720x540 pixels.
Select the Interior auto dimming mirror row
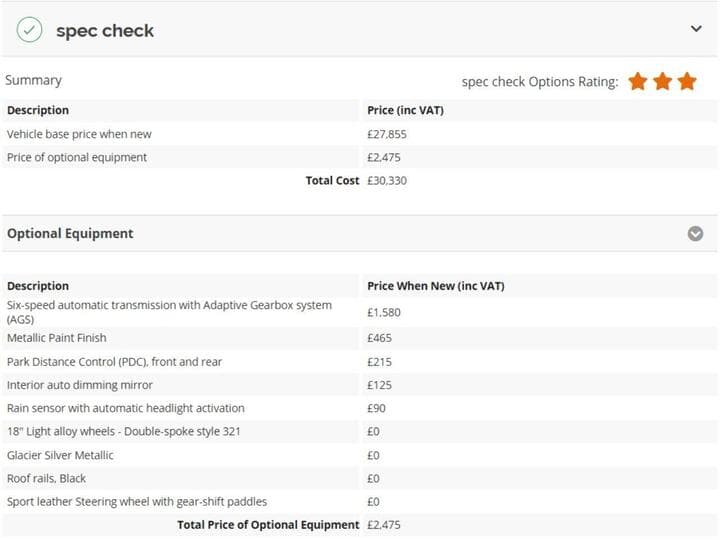(x=360, y=385)
